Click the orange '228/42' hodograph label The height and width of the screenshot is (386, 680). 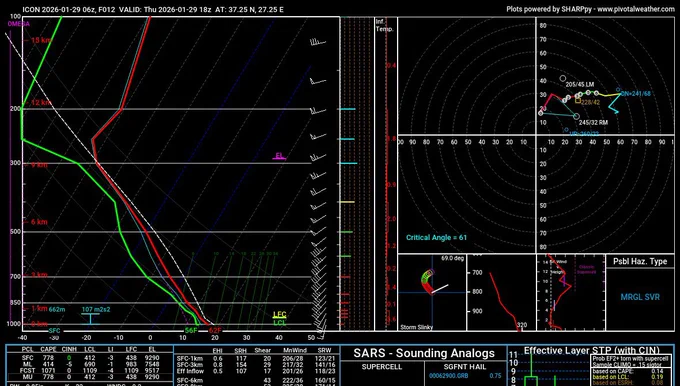[x=590, y=102]
